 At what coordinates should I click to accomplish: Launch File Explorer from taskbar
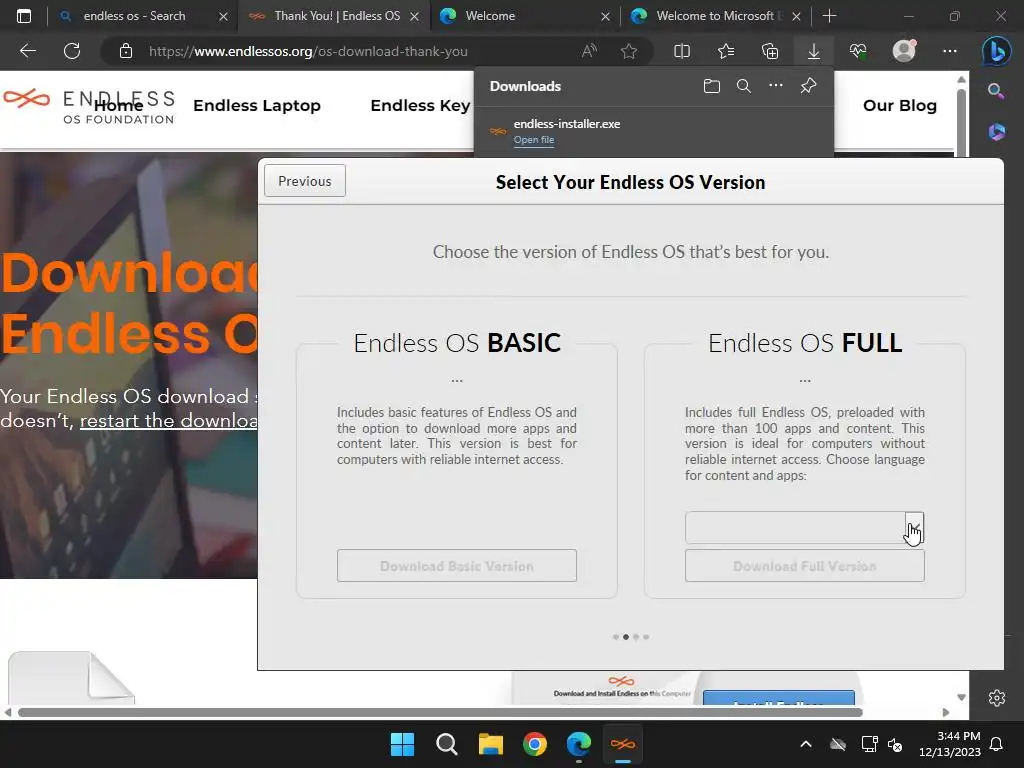point(490,744)
